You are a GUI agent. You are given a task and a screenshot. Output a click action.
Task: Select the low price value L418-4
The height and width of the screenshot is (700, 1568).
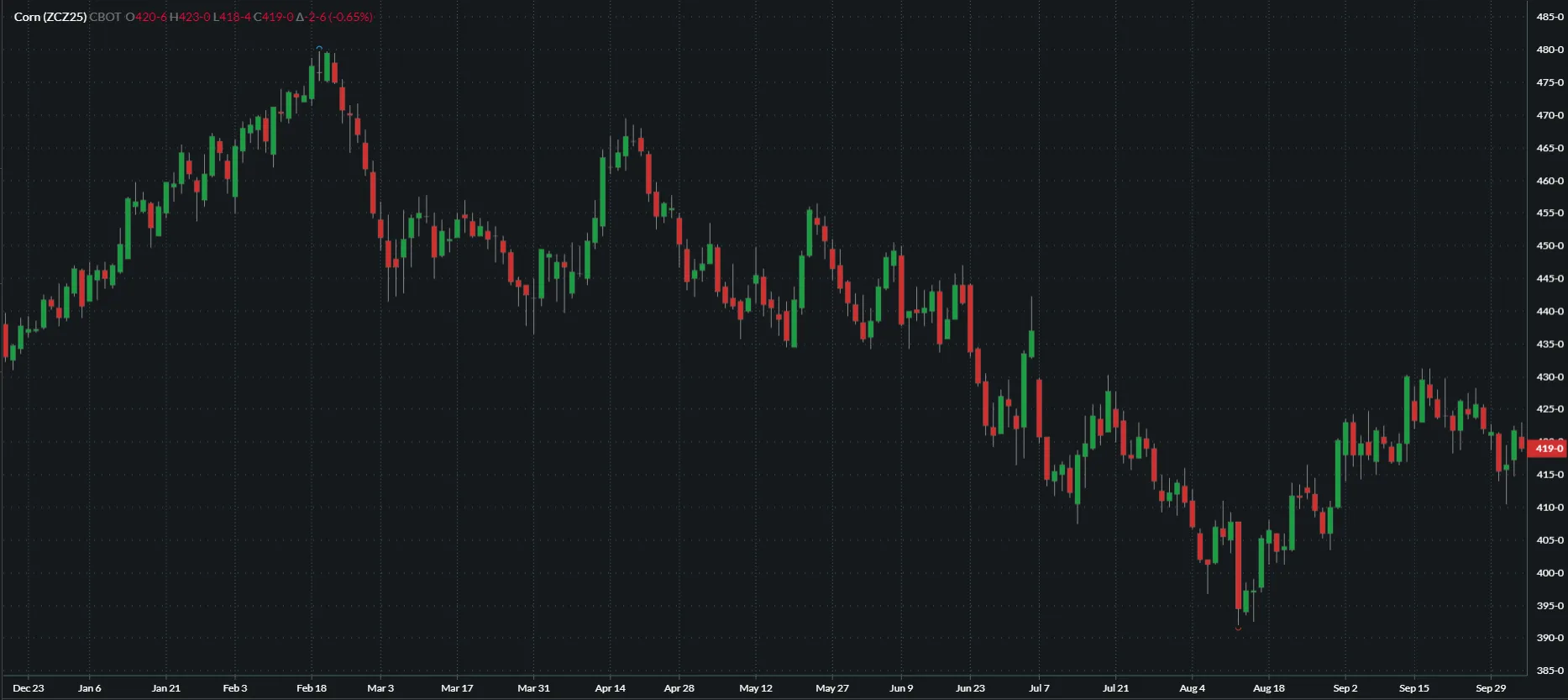pos(232,17)
